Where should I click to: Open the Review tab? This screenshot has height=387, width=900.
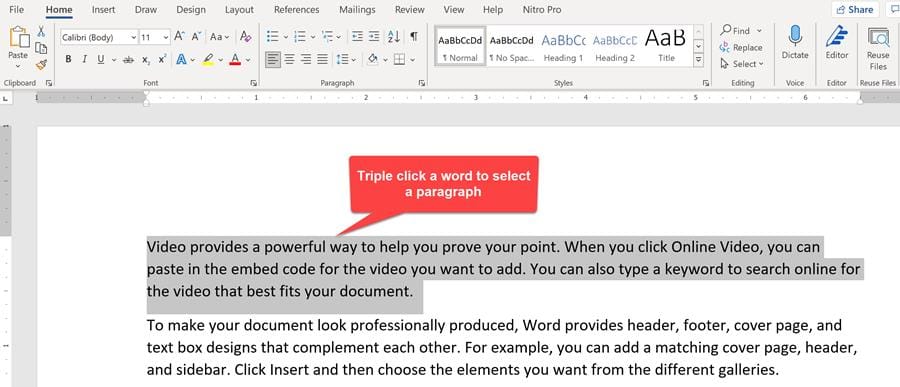pyautogui.click(x=410, y=10)
